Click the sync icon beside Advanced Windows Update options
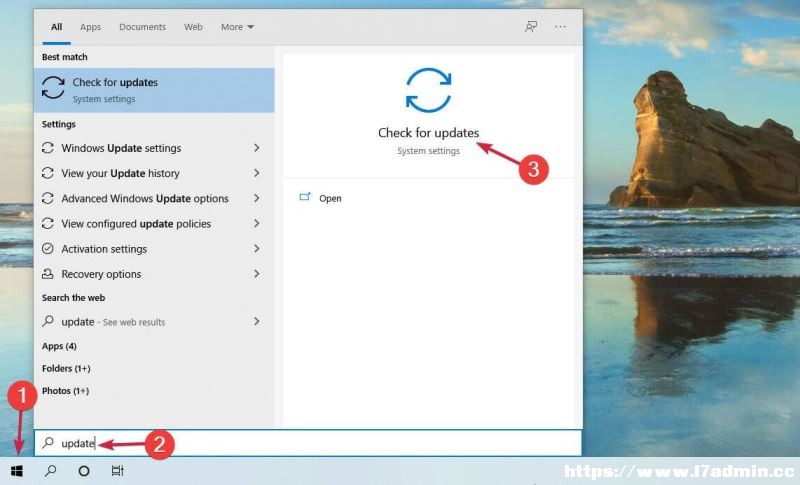This screenshot has height=485, width=800. pyautogui.click(x=48, y=198)
